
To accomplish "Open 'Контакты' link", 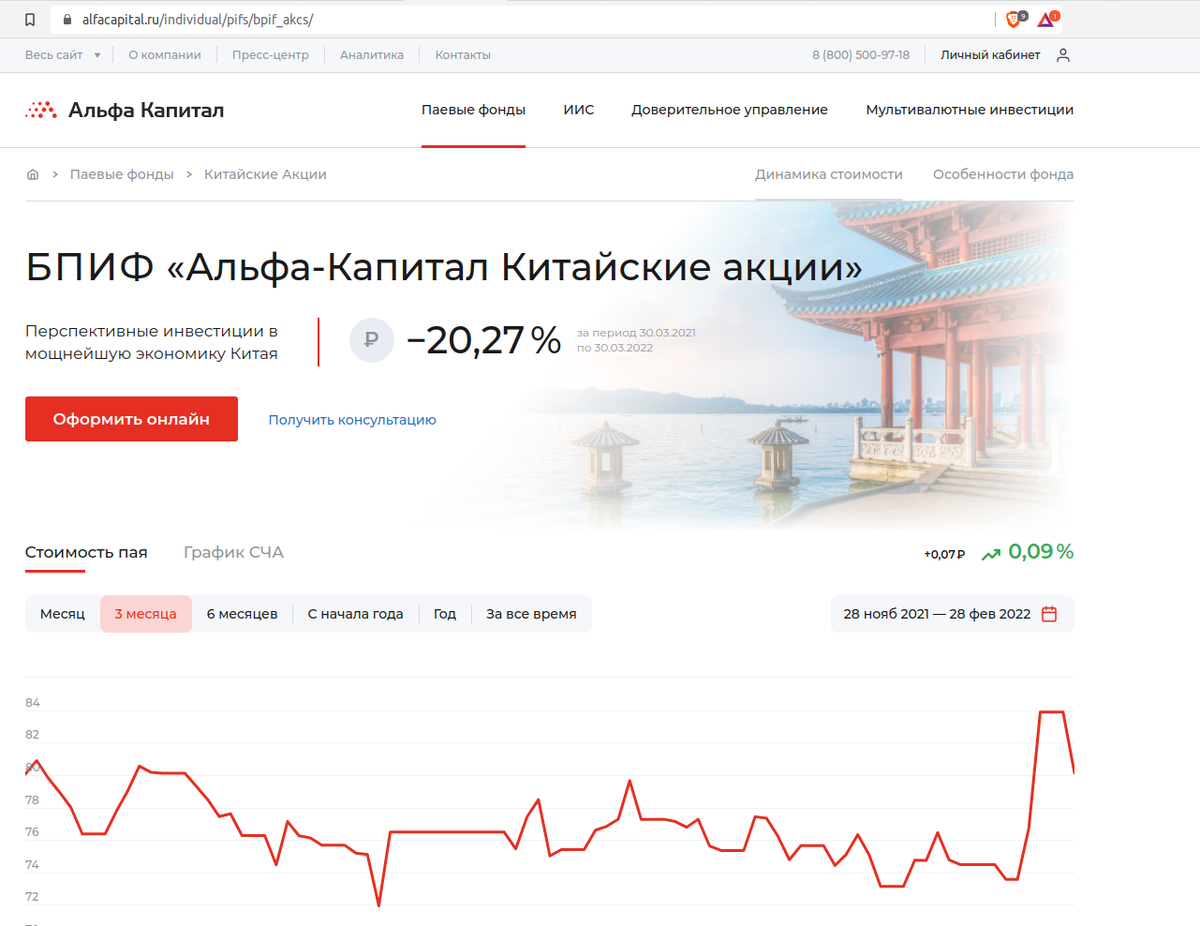I will 463,55.
